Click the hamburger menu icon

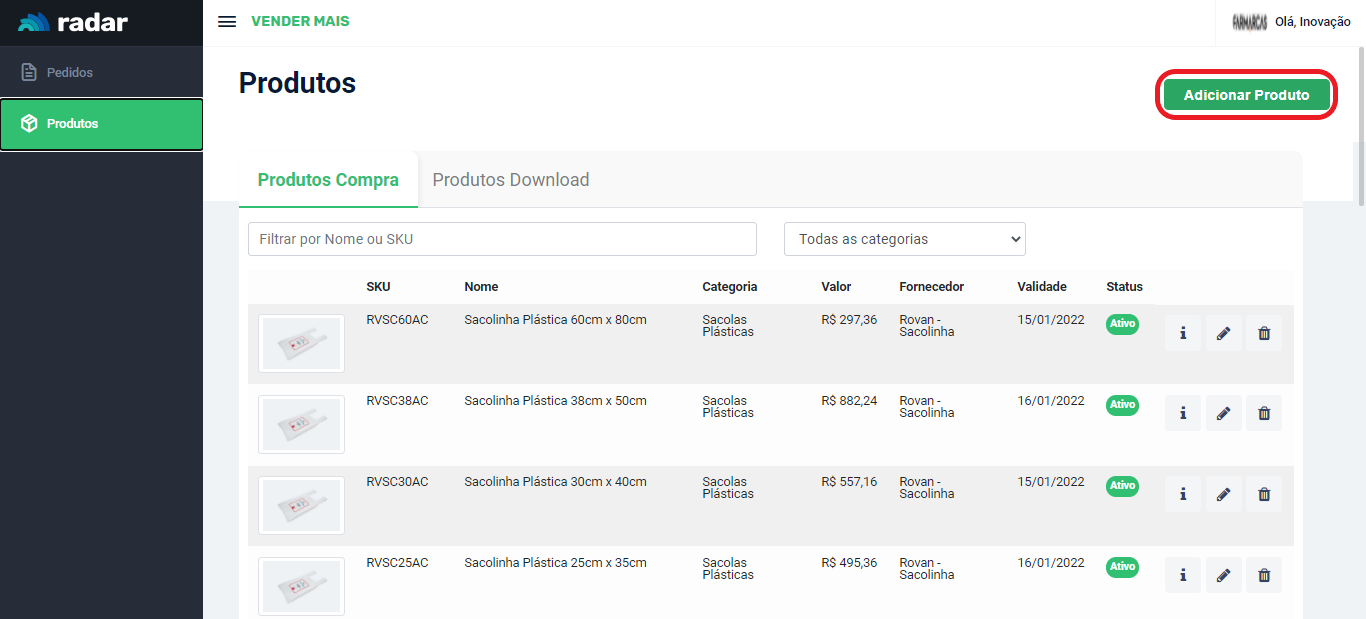[227, 22]
